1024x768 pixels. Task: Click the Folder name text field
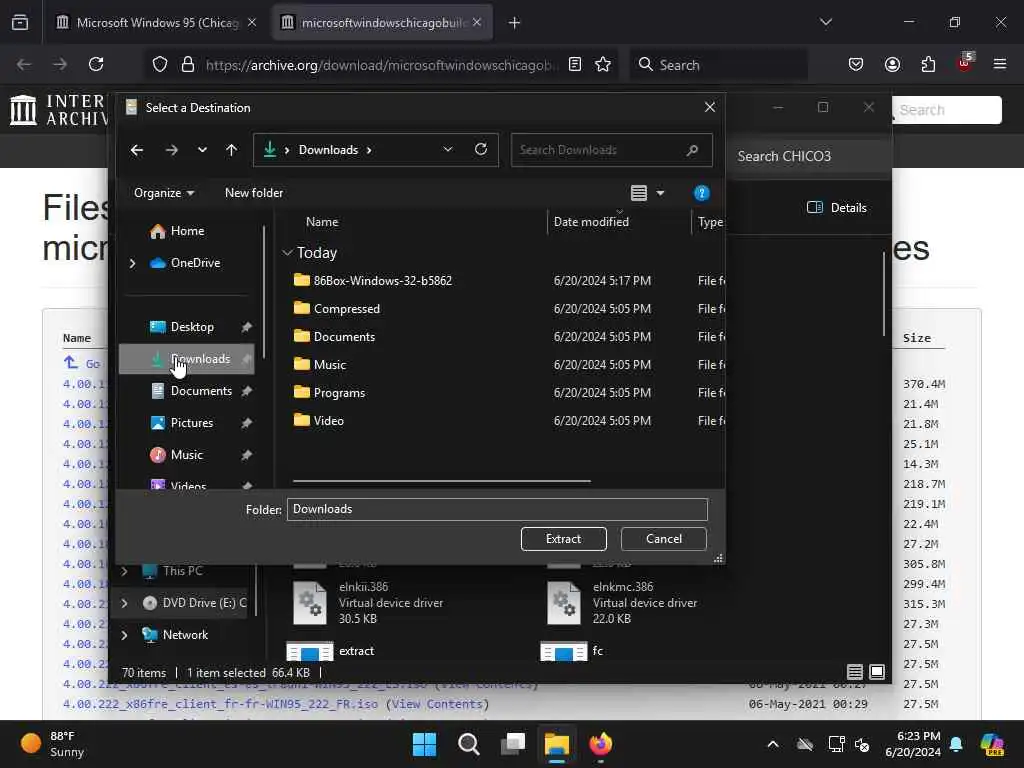click(497, 509)
